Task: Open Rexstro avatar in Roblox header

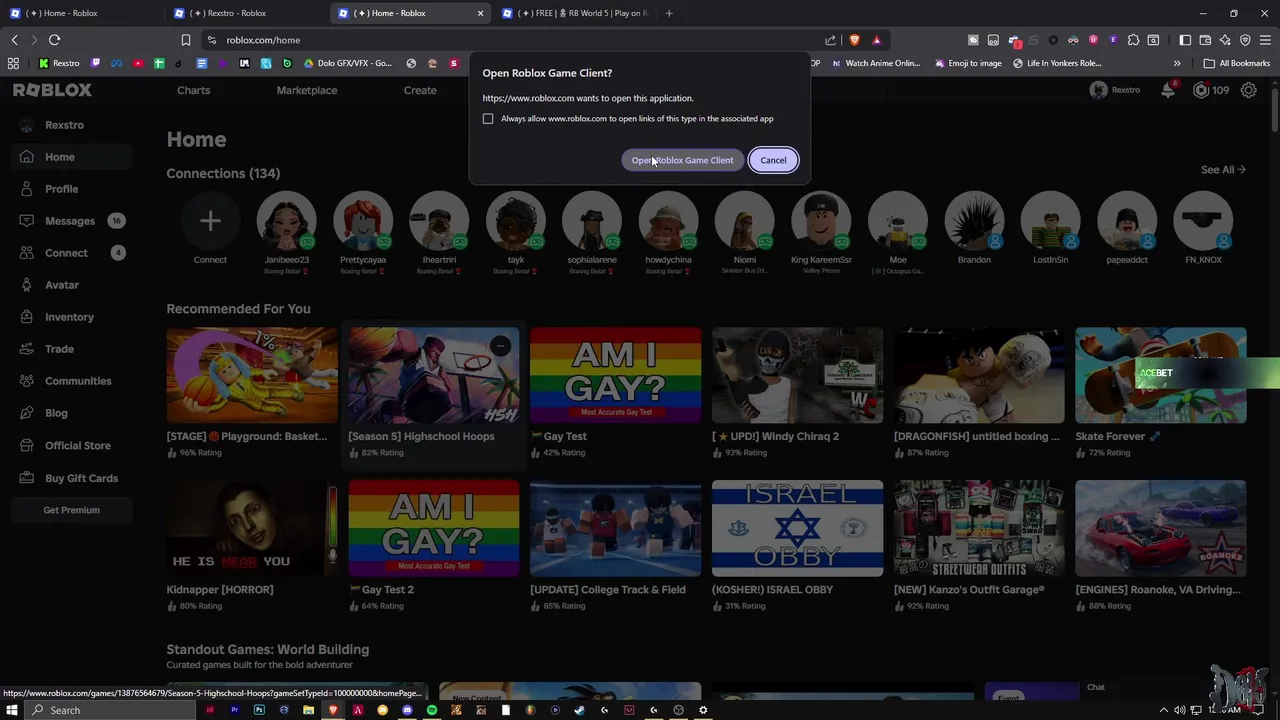Action: [1099, 90]
